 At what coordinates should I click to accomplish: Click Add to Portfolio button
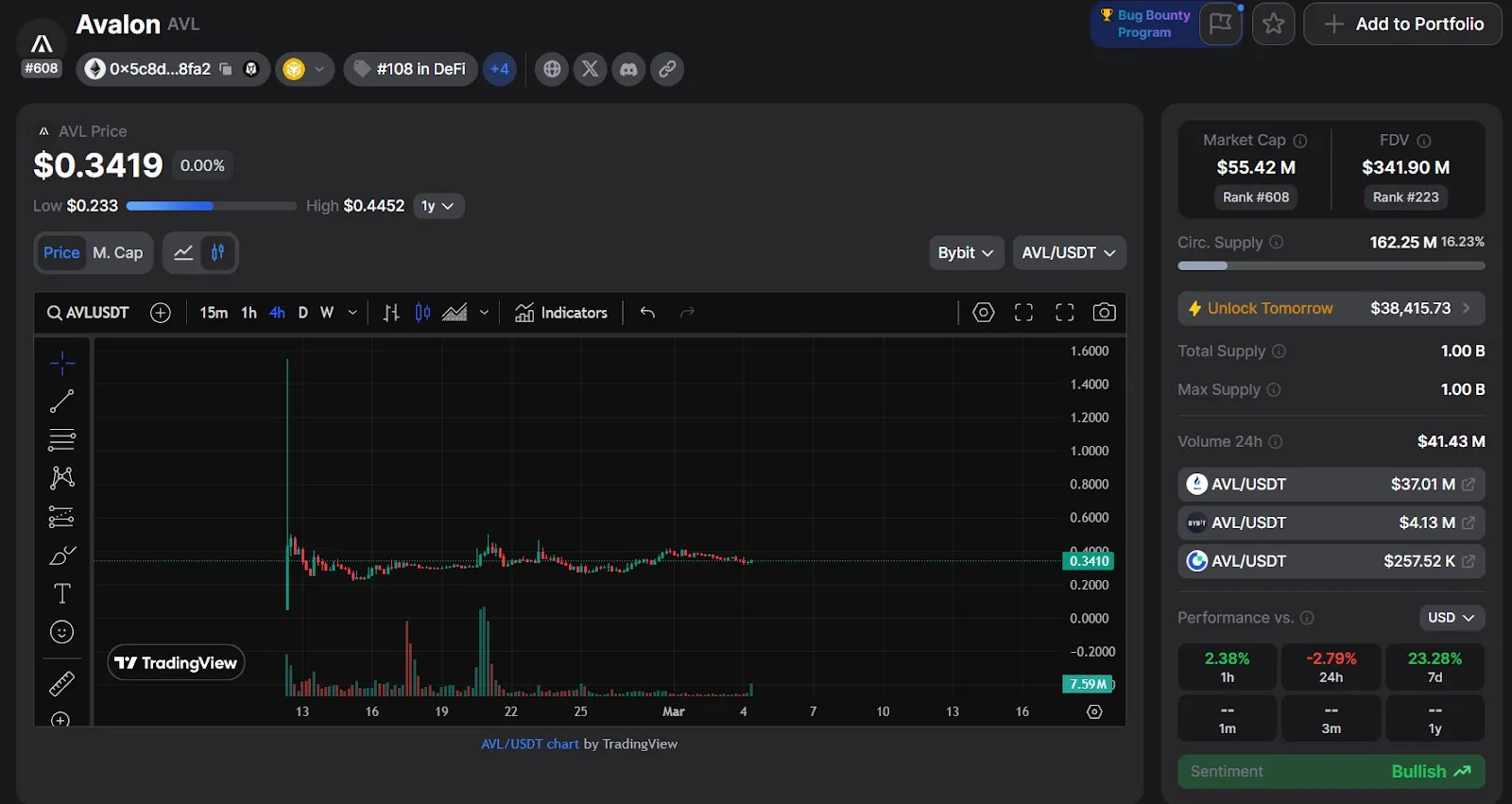click(x=1402, y=24)
